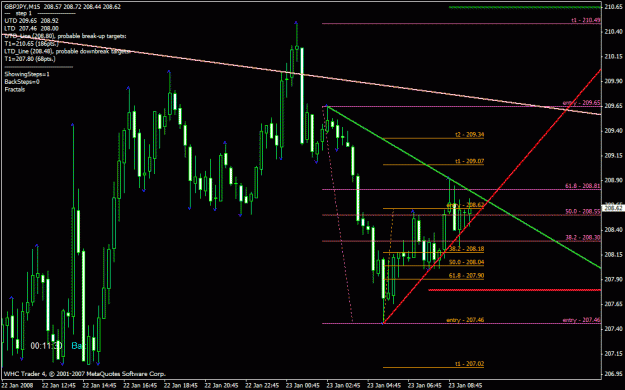625x390 pixels.
Task: Click the '23 Jan 00:45' time axis label
Action: 302,385
